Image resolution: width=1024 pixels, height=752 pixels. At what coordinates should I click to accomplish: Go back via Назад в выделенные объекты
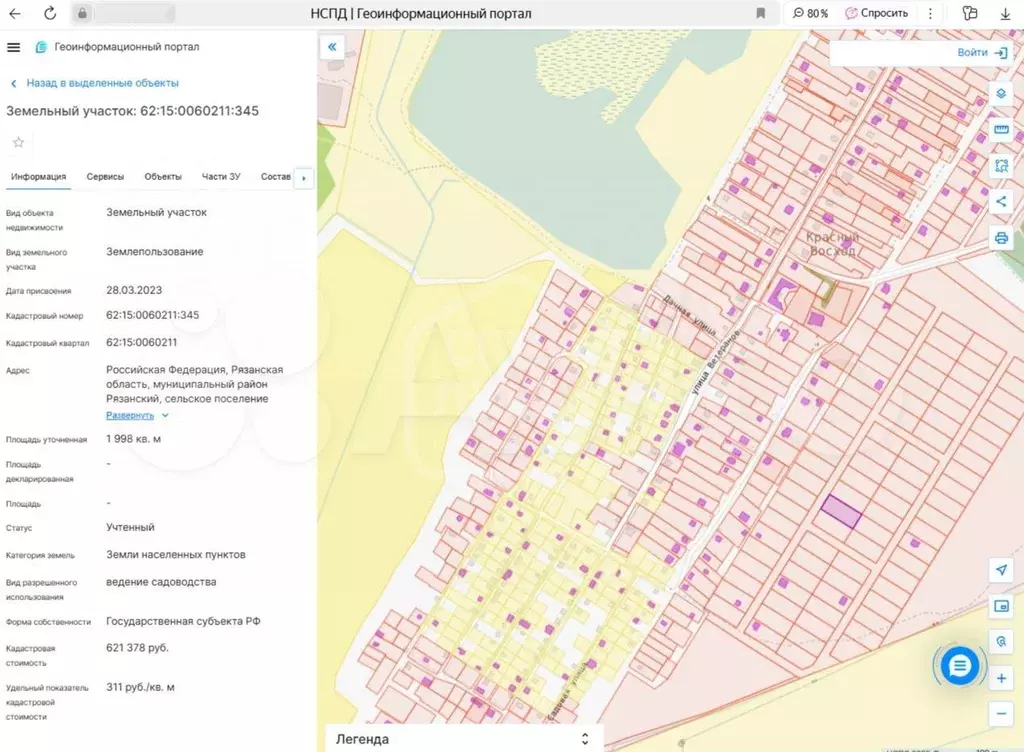(95, 83)
